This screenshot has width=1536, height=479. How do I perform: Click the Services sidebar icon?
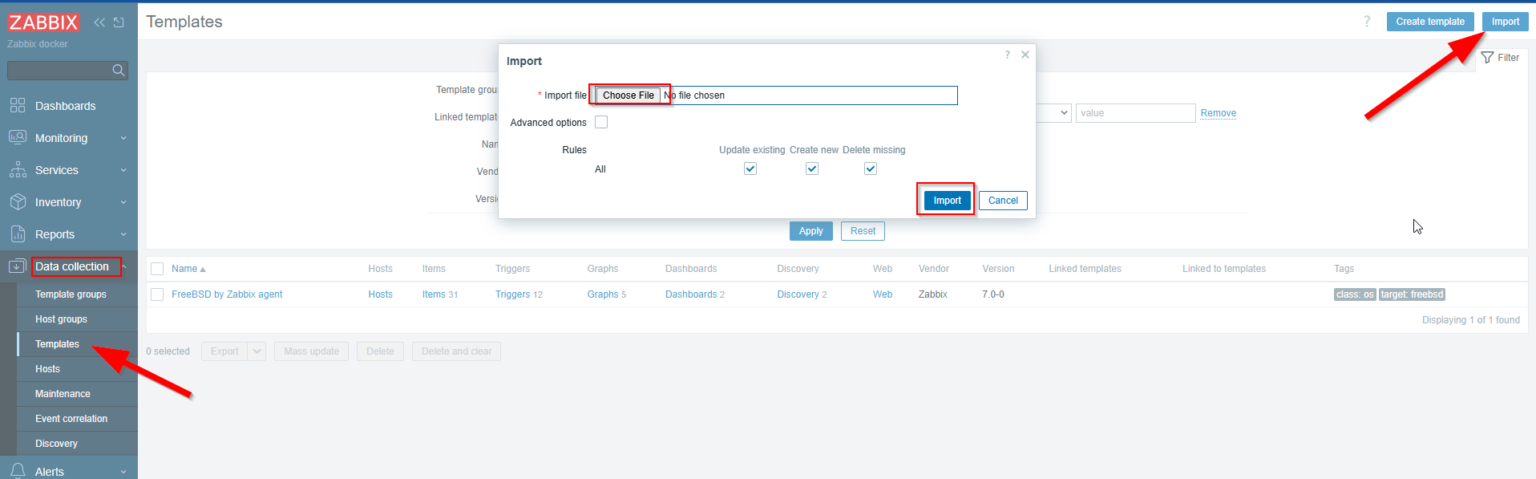point(18,170)
